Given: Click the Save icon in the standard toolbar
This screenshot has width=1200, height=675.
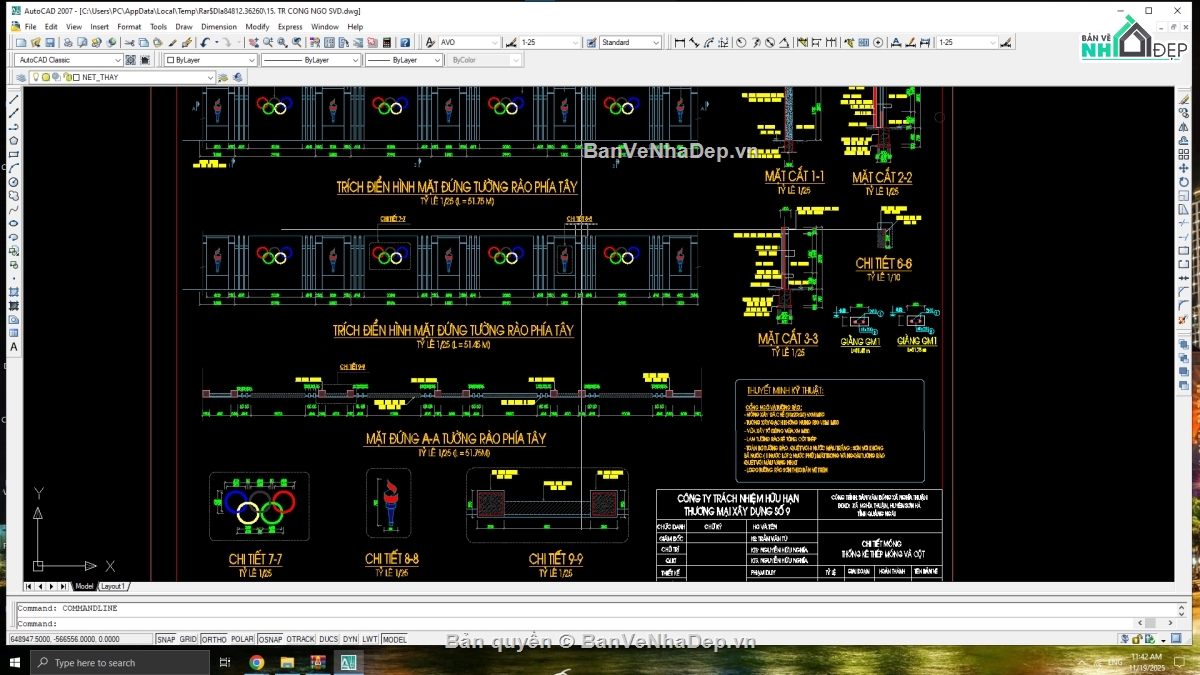Looking at the screenshot, I should pos(50,42).
